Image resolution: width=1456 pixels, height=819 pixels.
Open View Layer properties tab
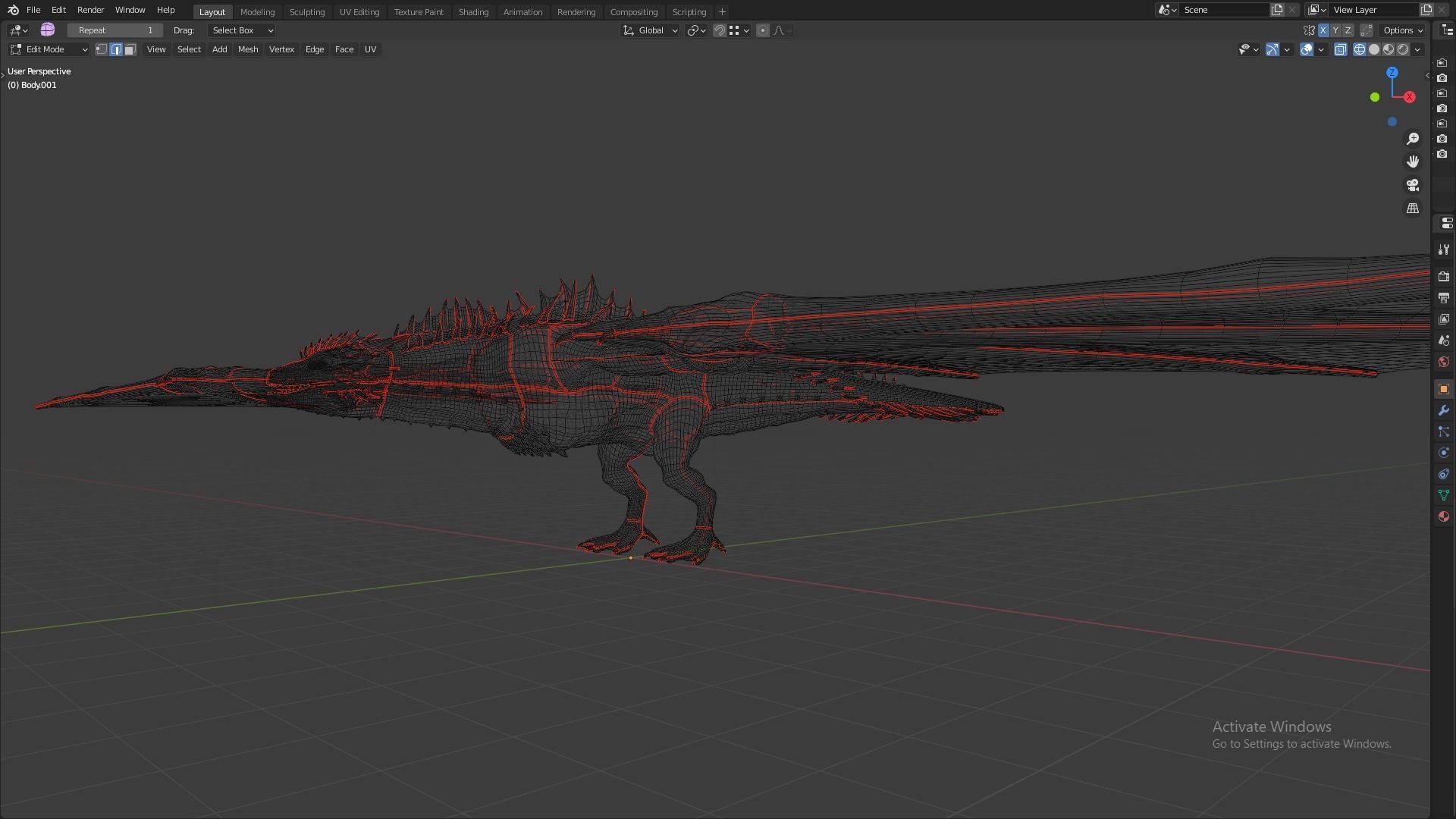[1444, 319]
